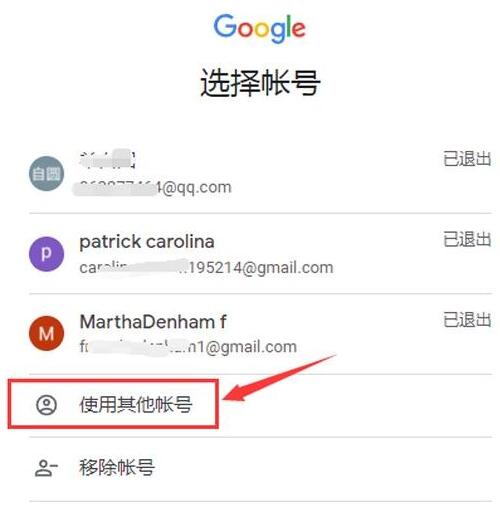This screenshot has height=506, width=500.
Task: Click 已退出 status beside MarthaDenham f
Action: coord(467,320)
